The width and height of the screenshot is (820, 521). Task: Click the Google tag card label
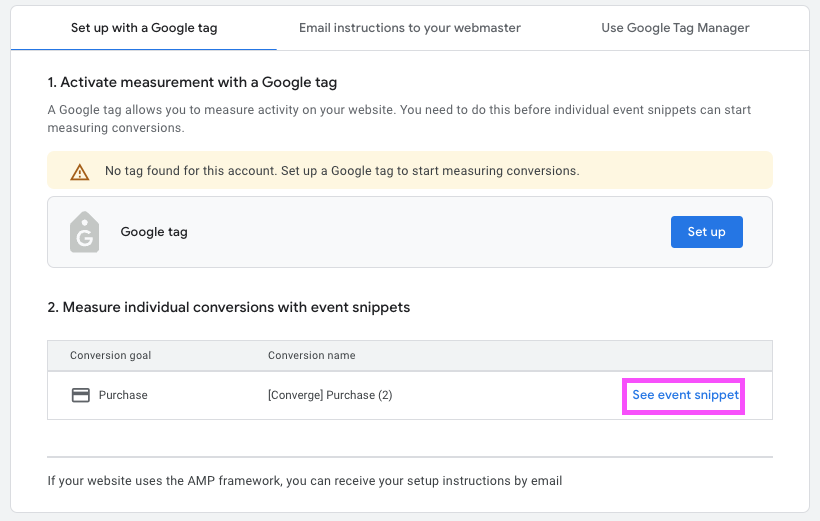pos(154,232)
